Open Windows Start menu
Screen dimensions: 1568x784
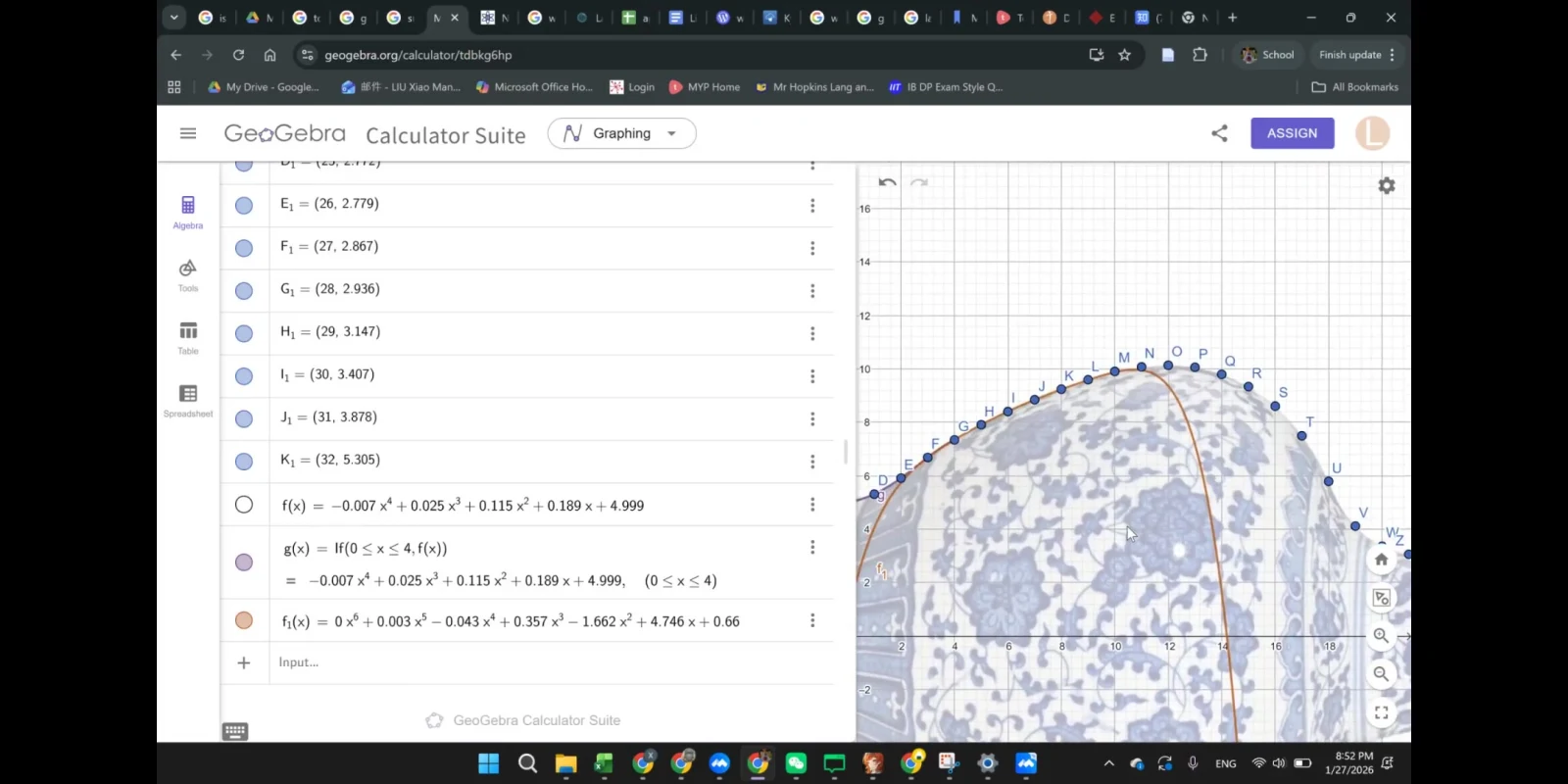[488, 763]
